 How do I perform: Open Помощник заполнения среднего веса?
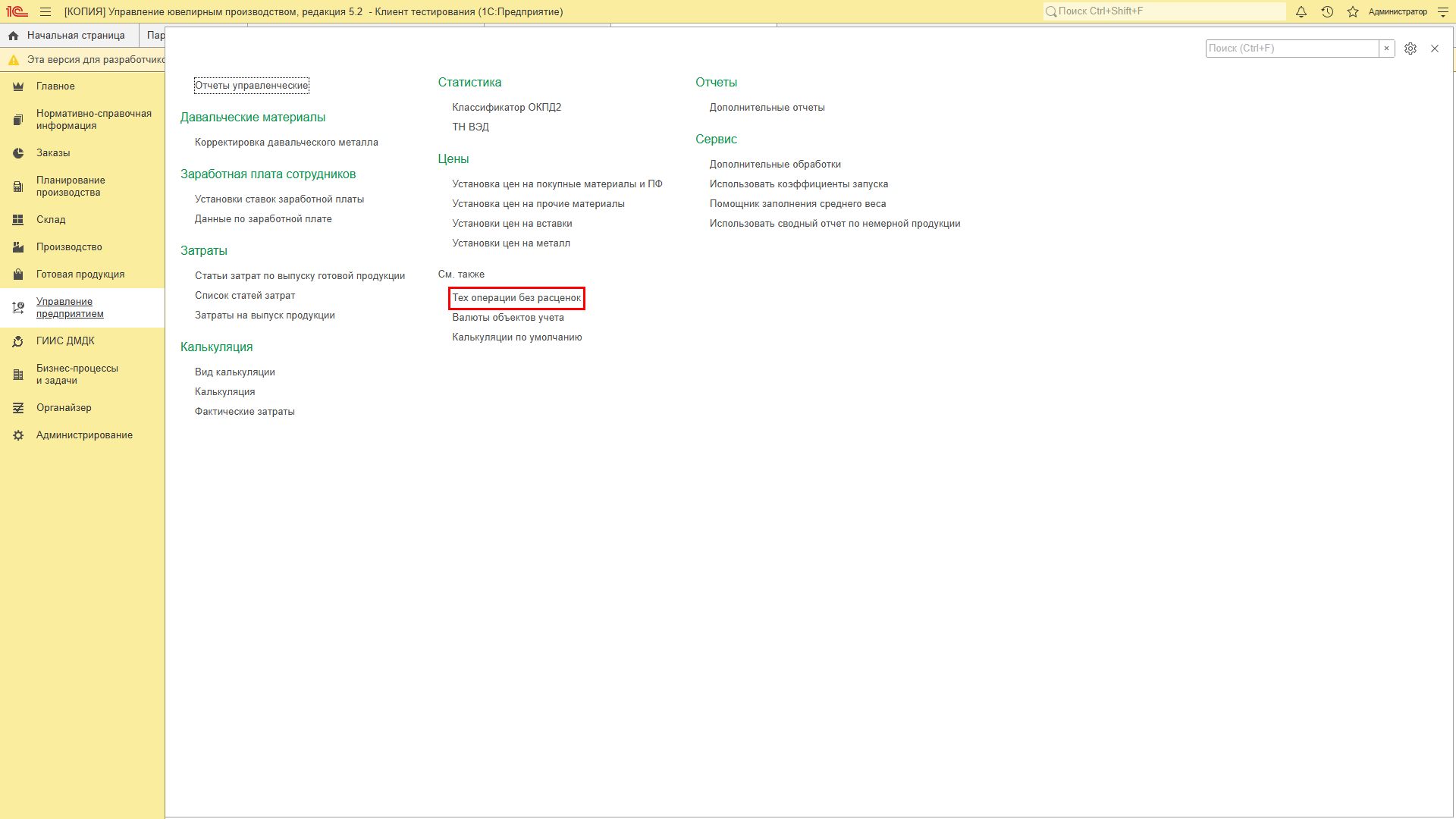[x=798, y=204]
